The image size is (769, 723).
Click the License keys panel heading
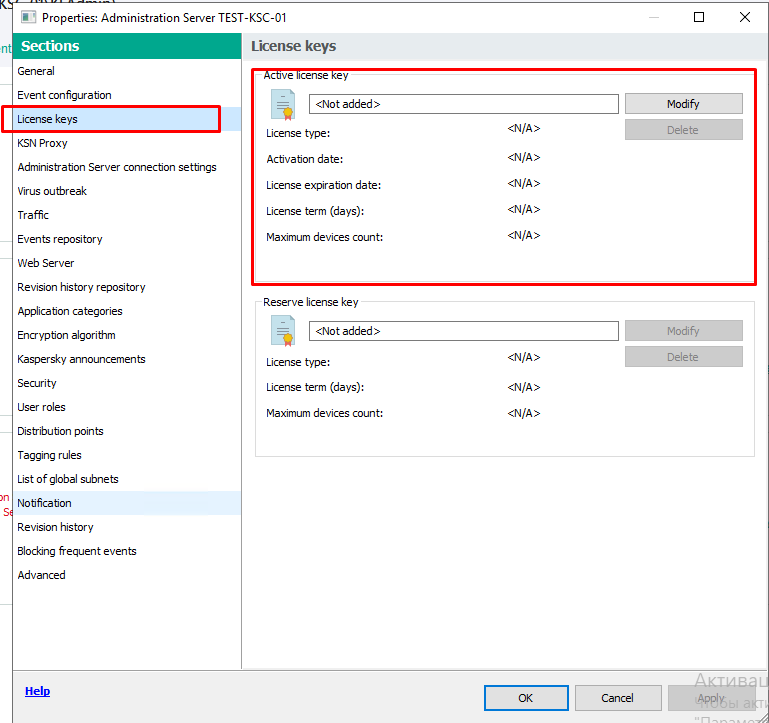pos(294,46)
